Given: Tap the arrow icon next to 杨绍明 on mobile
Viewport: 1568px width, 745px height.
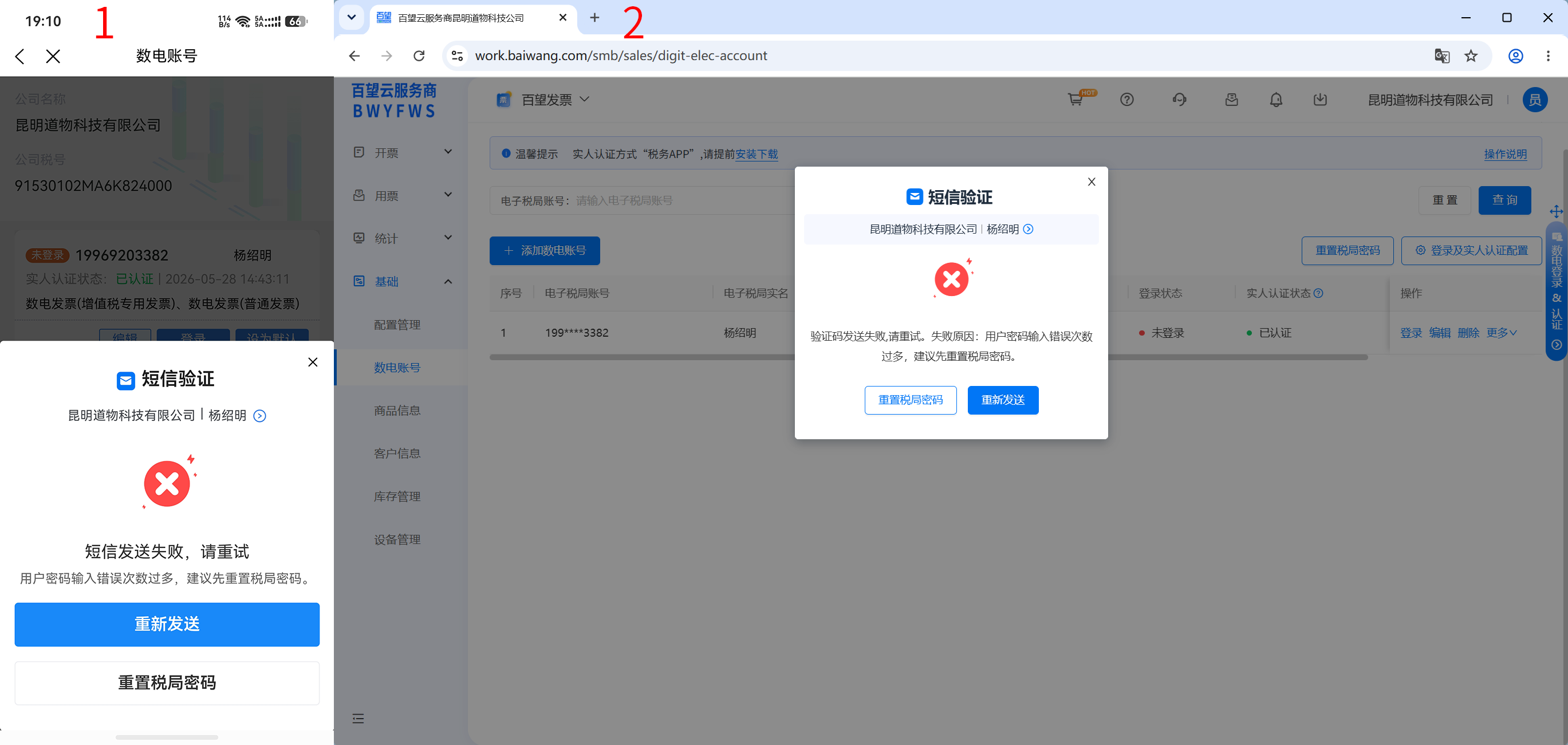Looking at the screenshot, I should click(x=260, y=416).
